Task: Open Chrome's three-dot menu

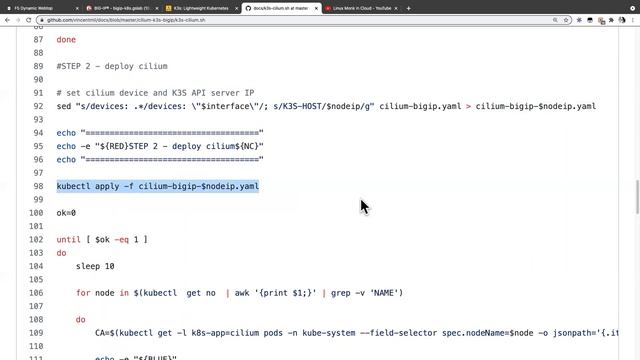Action: tap(633, 20)
